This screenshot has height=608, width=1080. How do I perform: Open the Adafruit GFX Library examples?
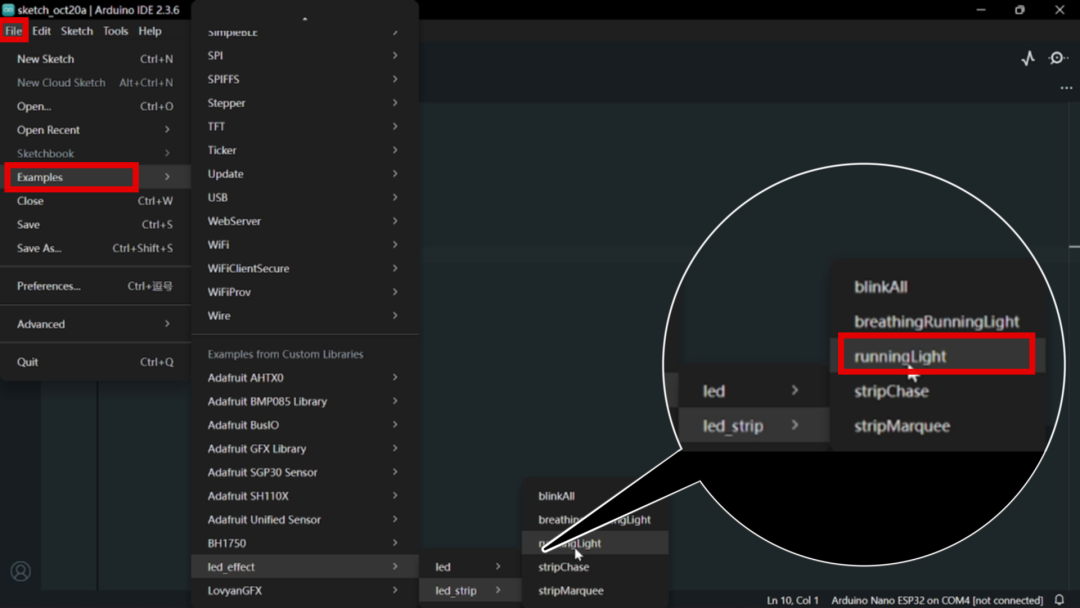300,449
